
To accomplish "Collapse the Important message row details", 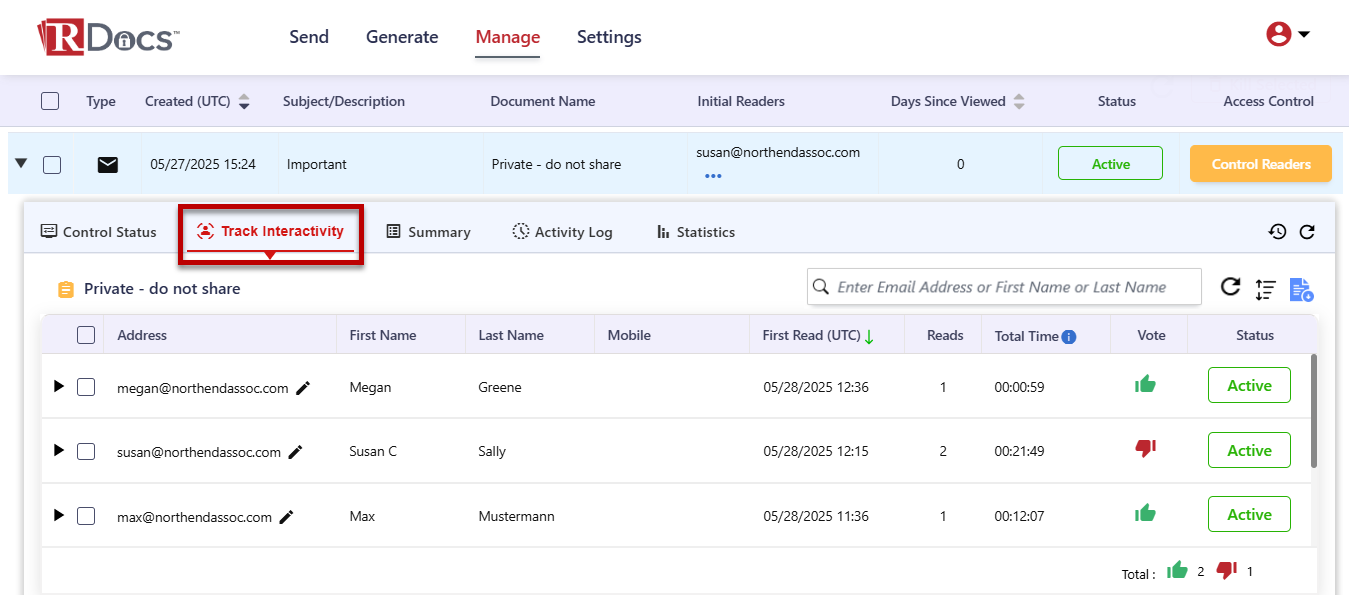I will coord(22,164).
